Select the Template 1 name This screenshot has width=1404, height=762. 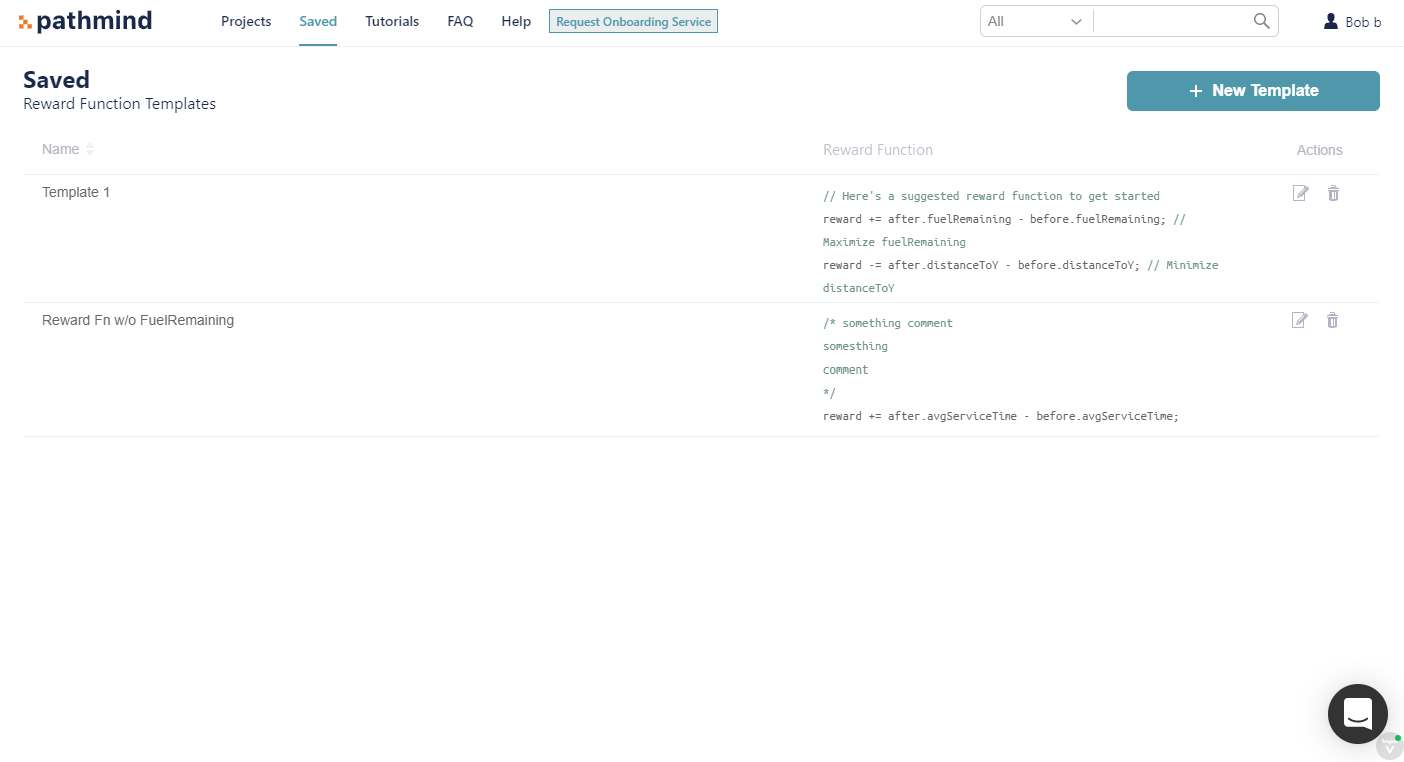click(x=76, y=192)
